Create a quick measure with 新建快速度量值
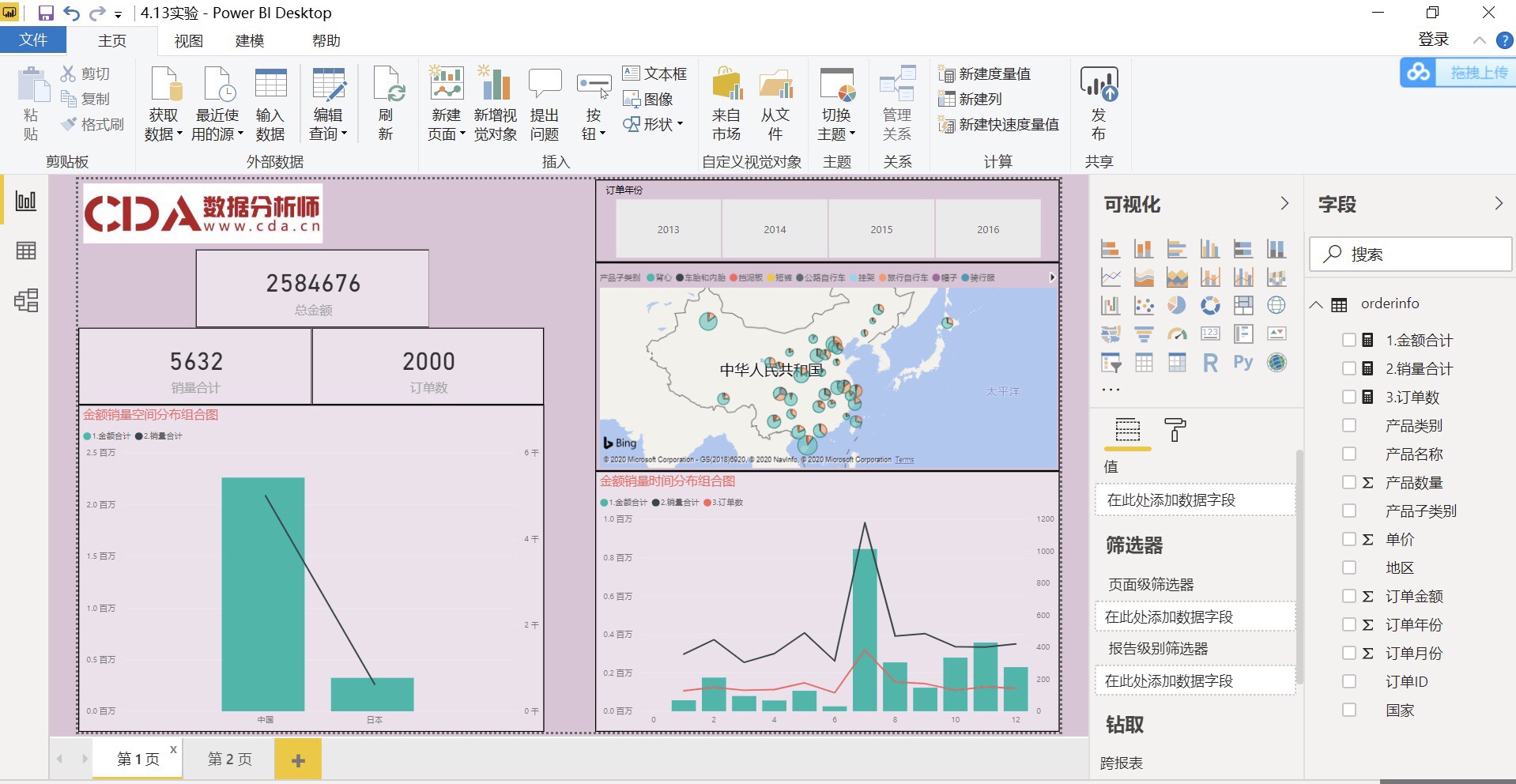The height and width of the screenshot is (784, 1516). coord(998,124)
